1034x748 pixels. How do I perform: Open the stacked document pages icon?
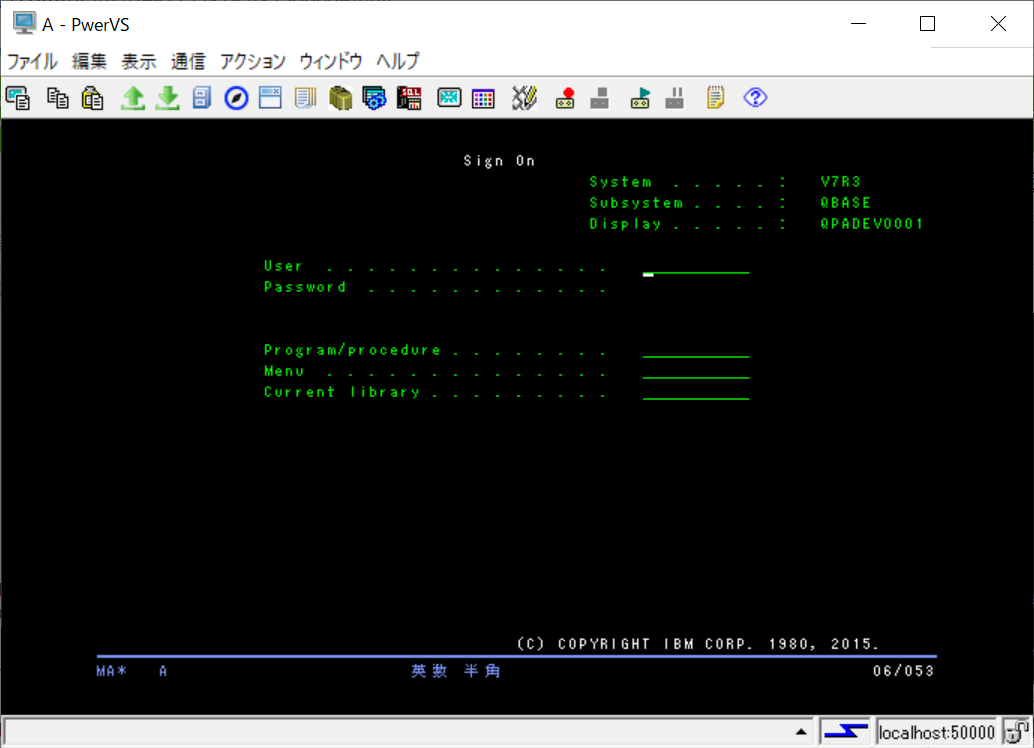pos(305,98)
